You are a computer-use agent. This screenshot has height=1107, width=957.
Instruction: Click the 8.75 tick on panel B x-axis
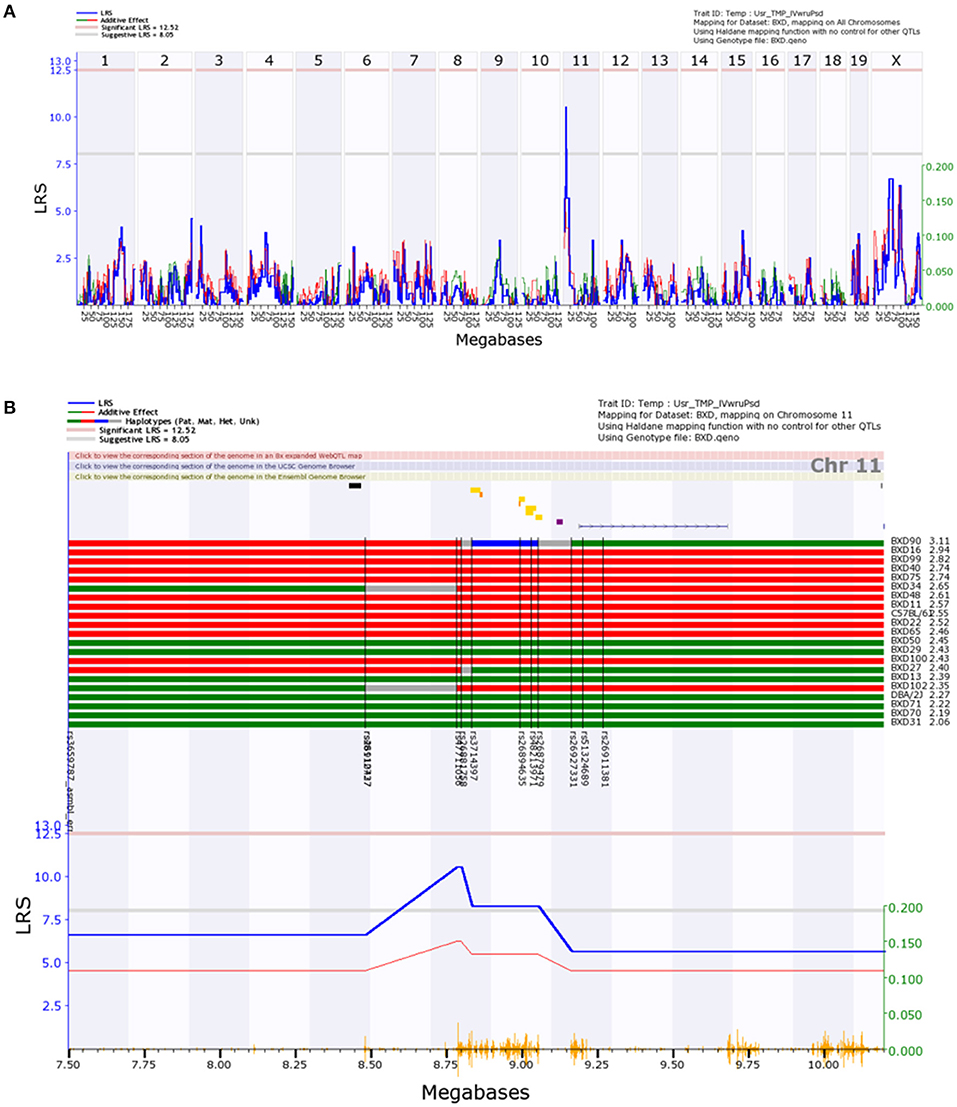445,1065
